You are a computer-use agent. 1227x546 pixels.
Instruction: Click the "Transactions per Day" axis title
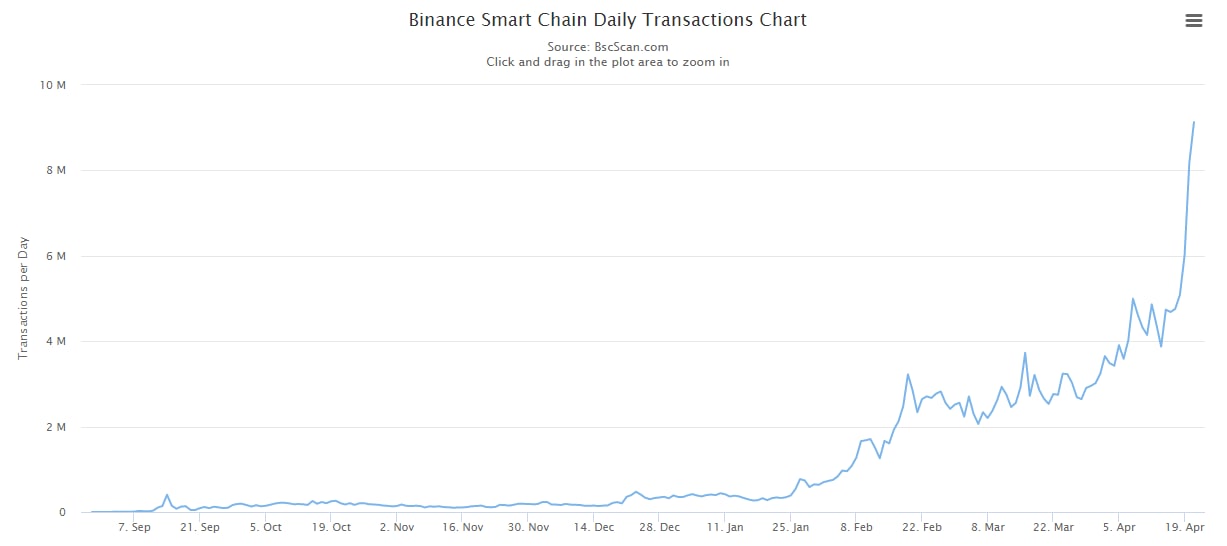point(23,298)
